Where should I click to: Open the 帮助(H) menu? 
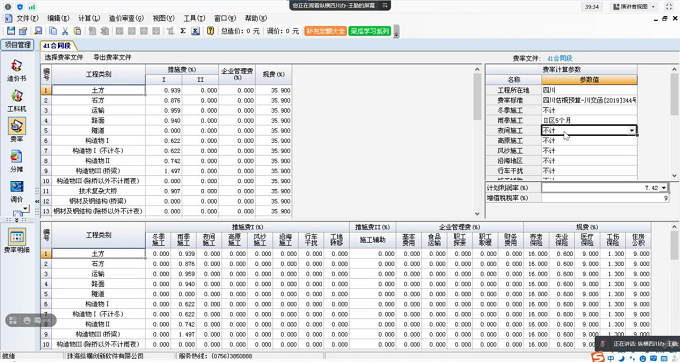click(x=256, y=18)
